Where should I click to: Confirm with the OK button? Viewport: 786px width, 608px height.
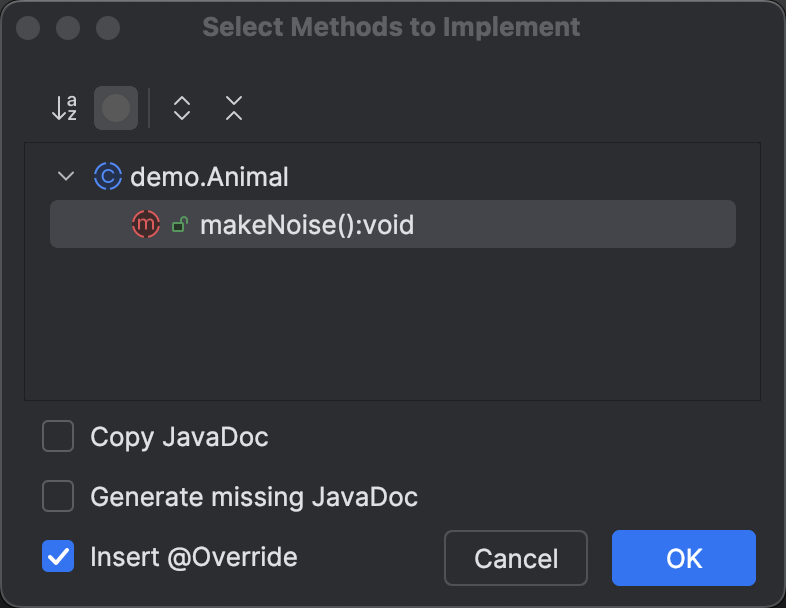[684, 558]
